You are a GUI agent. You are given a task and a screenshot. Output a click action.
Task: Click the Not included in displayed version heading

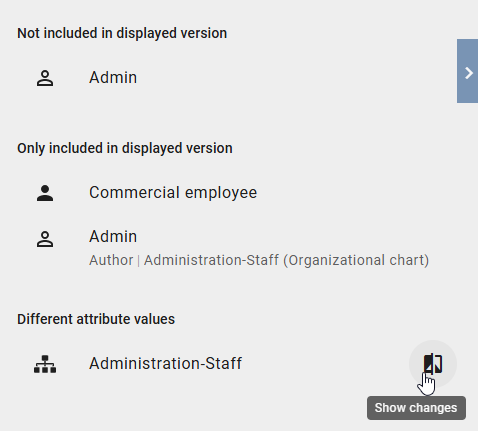click(122, 33)
